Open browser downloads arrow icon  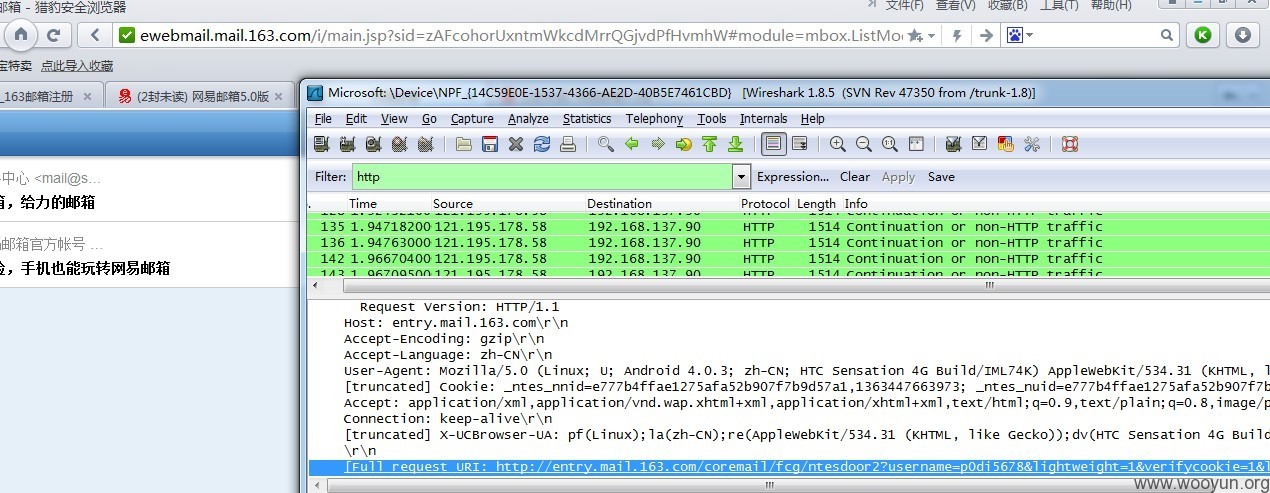click(x=1243, y=35)
